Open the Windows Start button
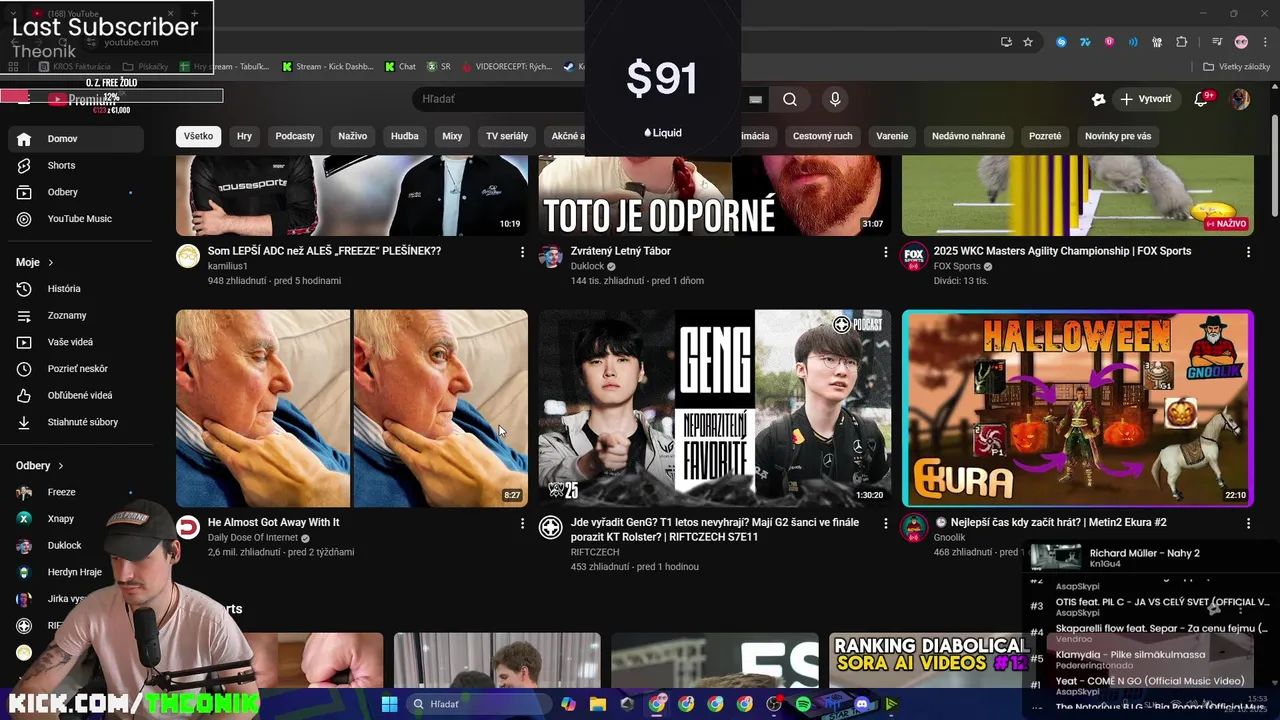The image size is (1280, 720). (389, 704)
